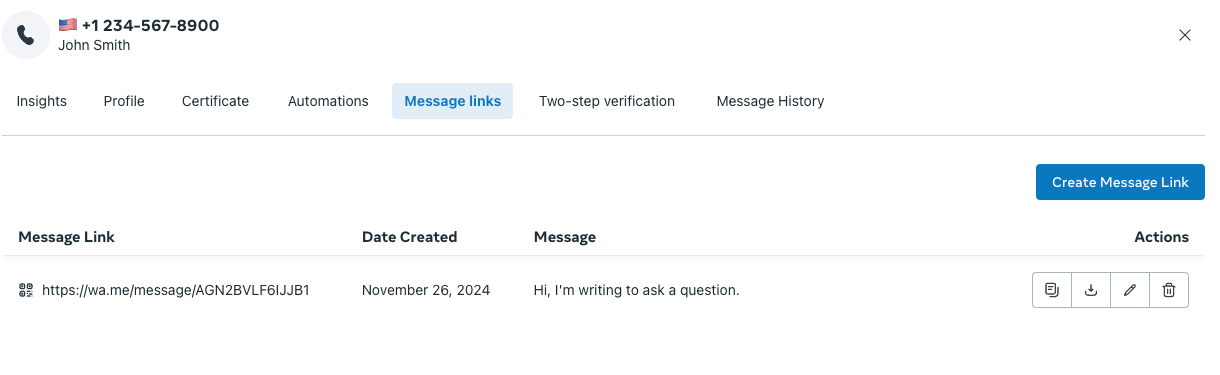Go to the Certificate tab
Image resolution: width=1220 pixels, height=375 pixels.
[215, 101]
